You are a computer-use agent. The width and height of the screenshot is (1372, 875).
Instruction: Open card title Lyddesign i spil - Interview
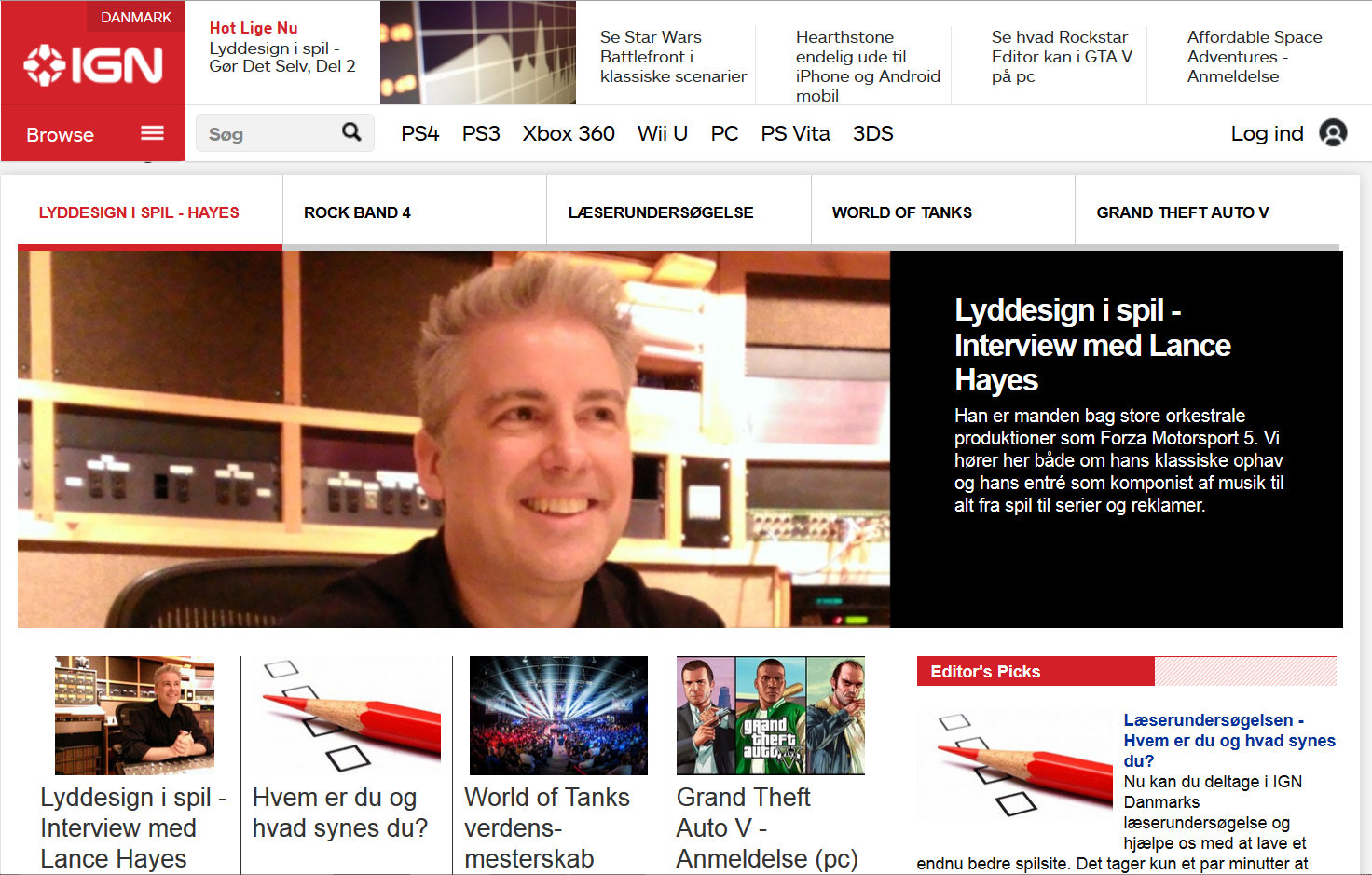pos(133,828)
